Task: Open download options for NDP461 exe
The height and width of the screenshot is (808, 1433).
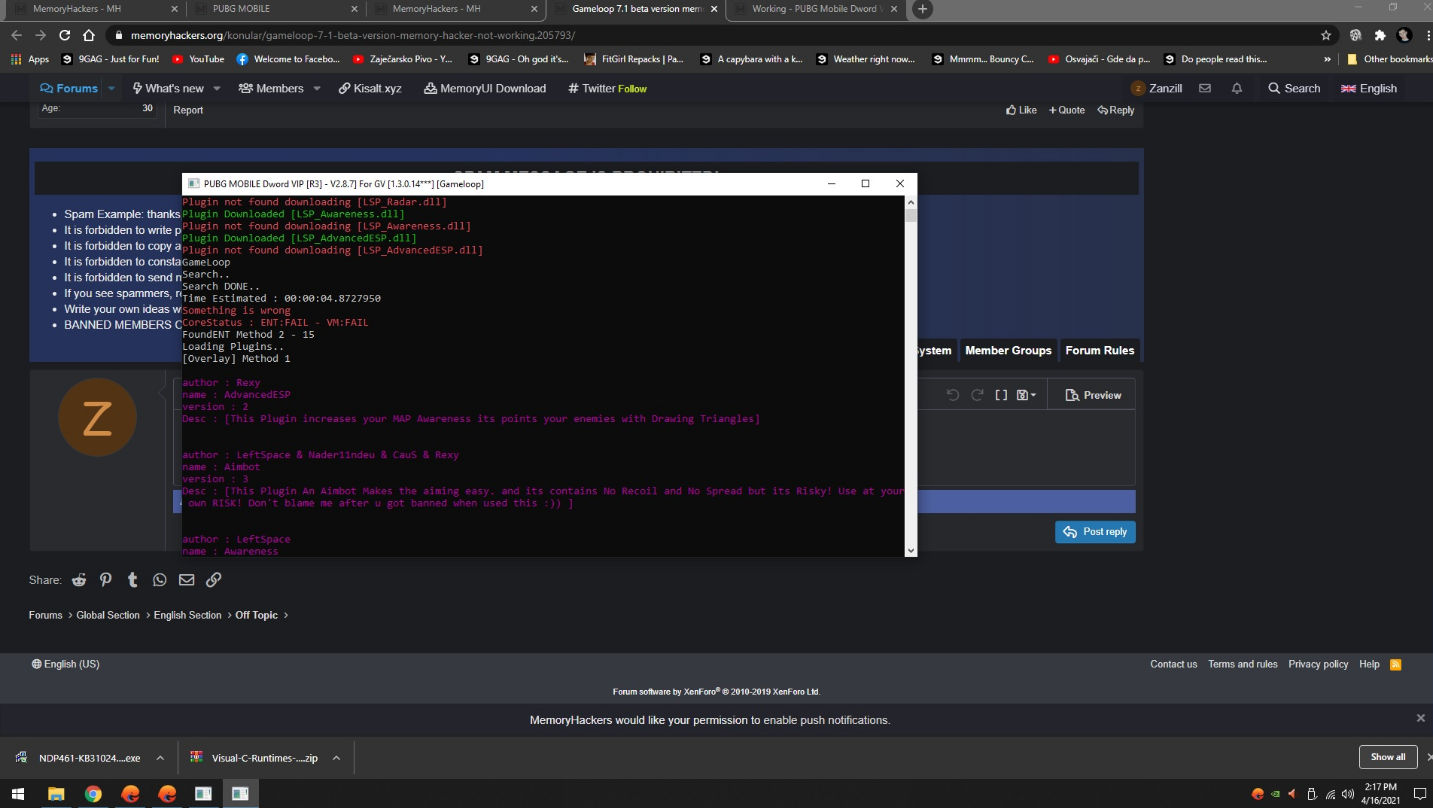Action: pyautogui.click(x=160, y=758)
